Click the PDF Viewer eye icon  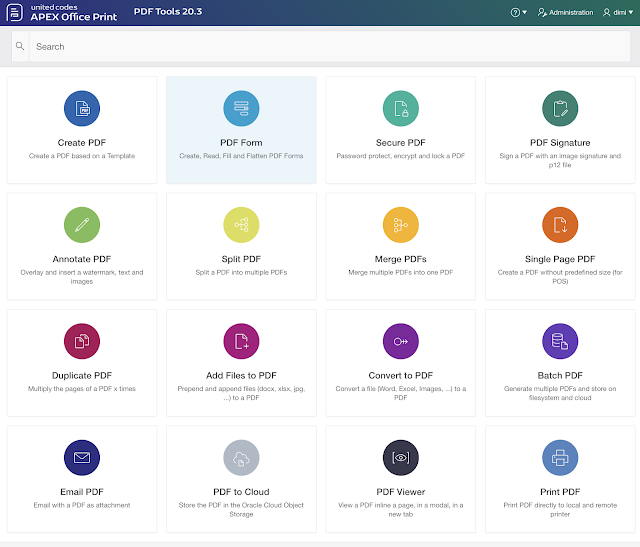[x=400, y=457]
